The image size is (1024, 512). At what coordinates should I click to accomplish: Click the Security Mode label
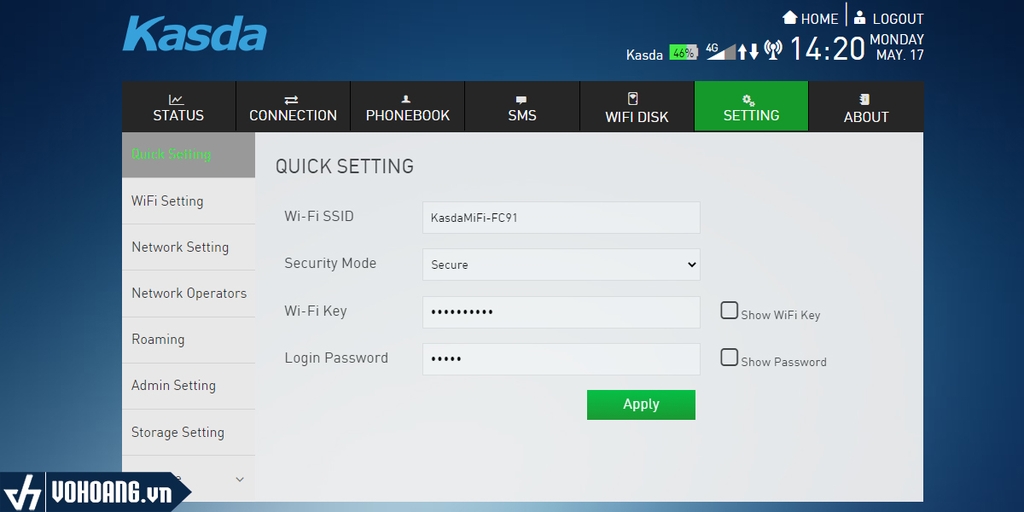click(330, 263)
